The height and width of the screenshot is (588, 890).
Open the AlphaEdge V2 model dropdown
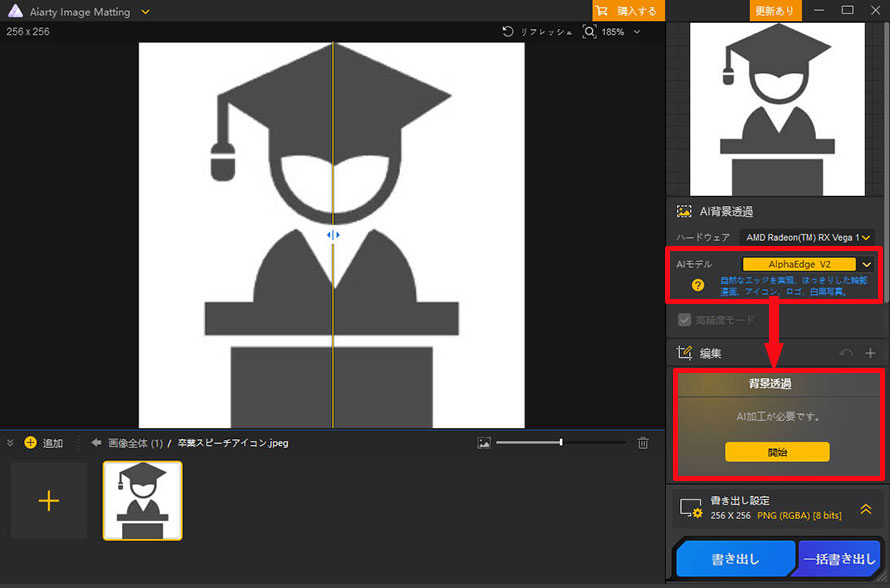coord(807,264)
